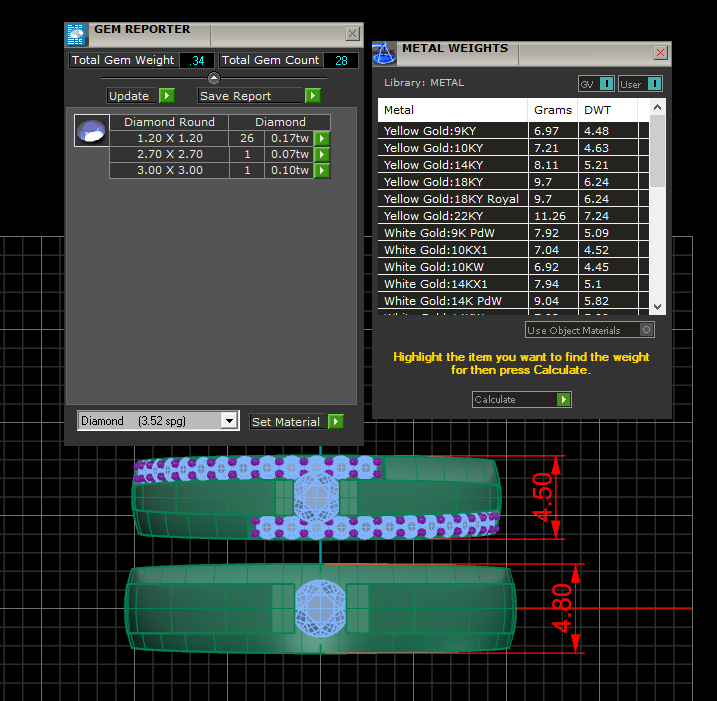Click the Grams column header
Viewport: 717px width, 701px height.
pyautogui.click(x=553, y=110)
